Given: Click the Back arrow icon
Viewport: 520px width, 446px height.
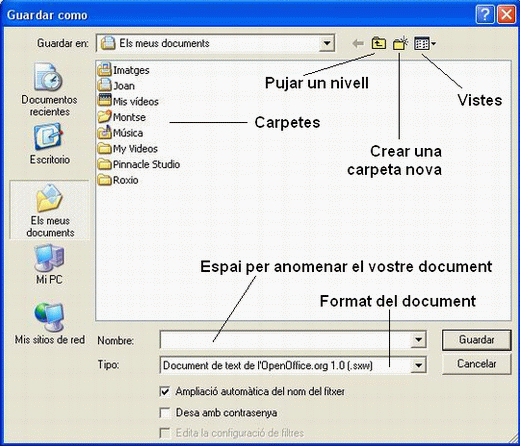Looking at the screenshot, I should [x=358, y=43].
